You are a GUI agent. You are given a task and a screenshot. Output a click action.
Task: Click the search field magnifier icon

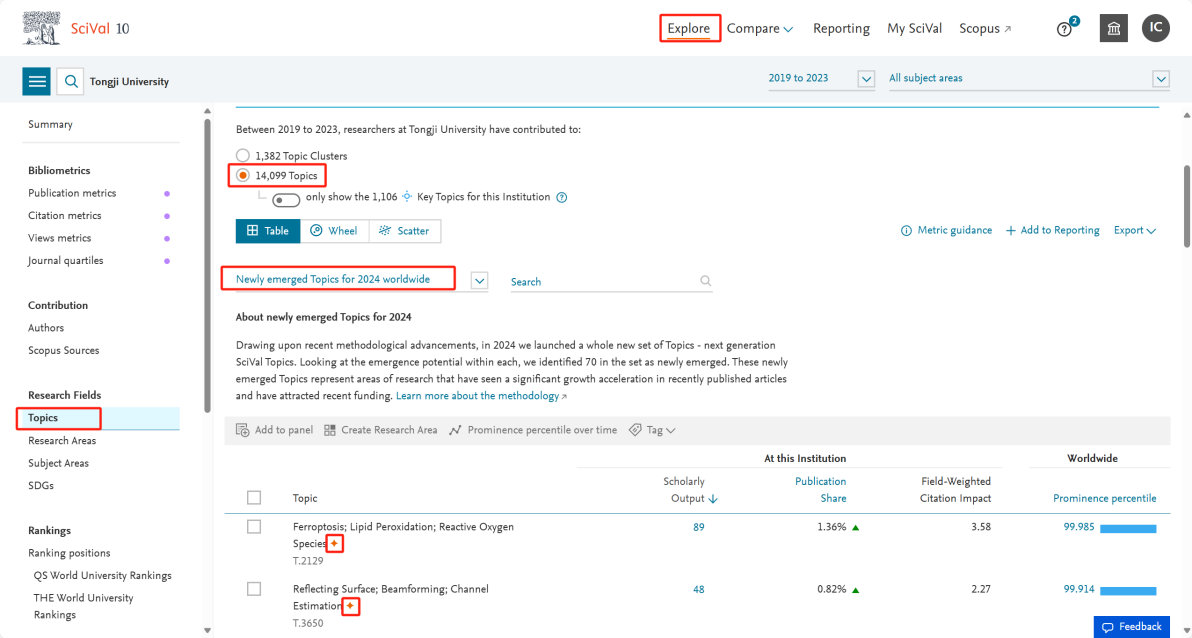coord(705,281)
